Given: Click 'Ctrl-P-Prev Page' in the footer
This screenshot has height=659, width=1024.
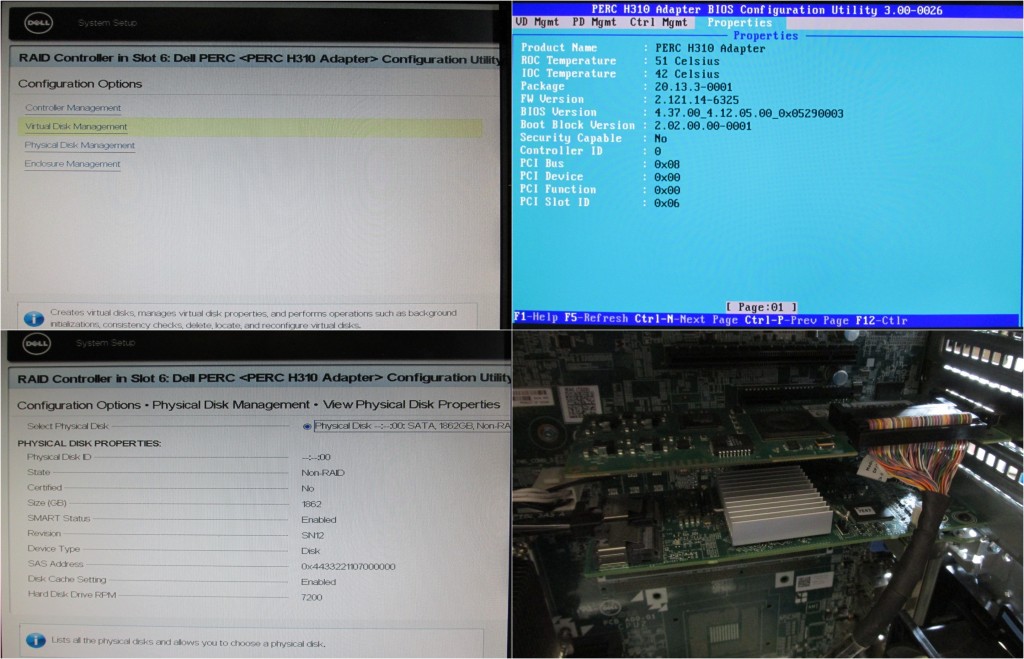Looking at the screenshot, I should [797, 320].
